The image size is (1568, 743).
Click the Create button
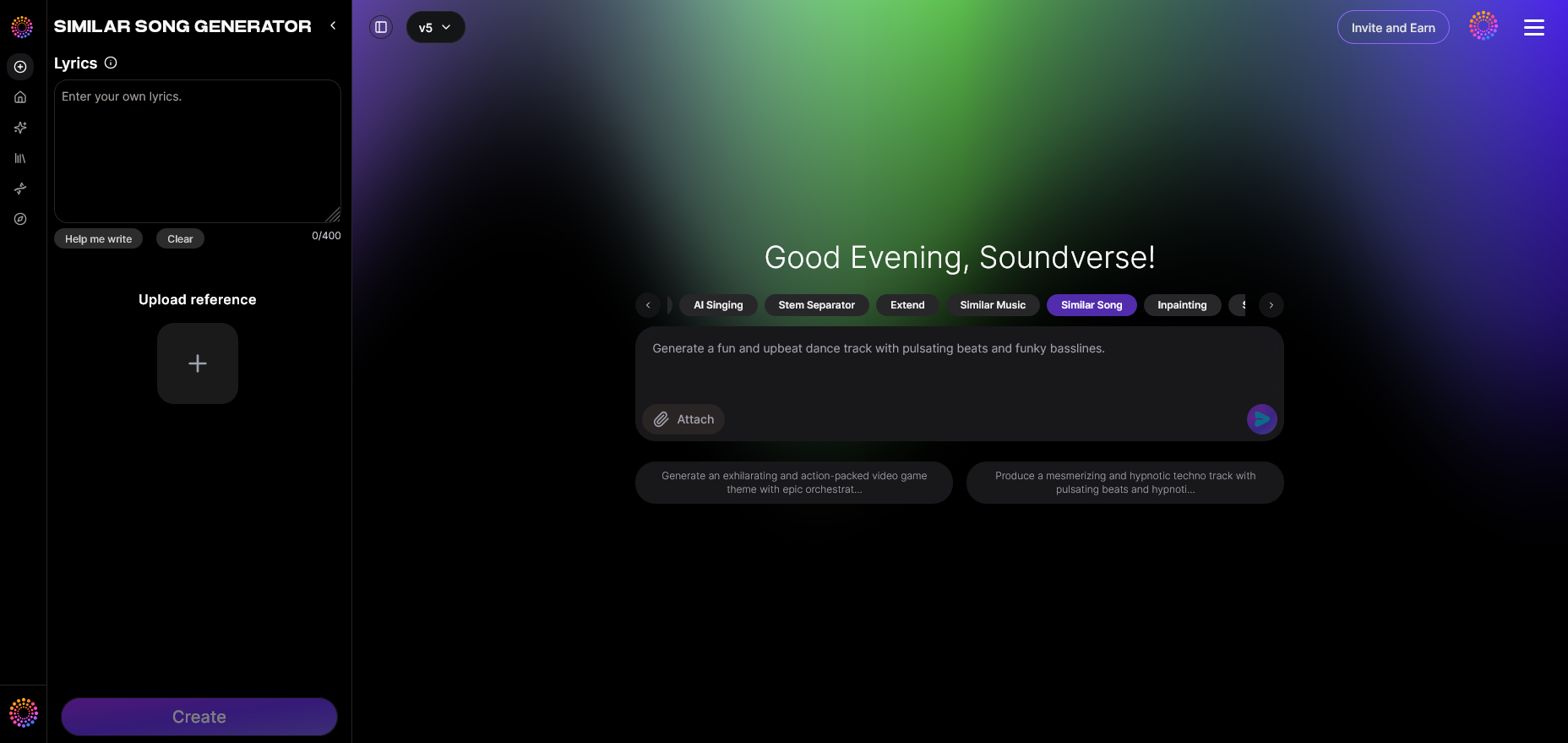(x=199, y=717)
